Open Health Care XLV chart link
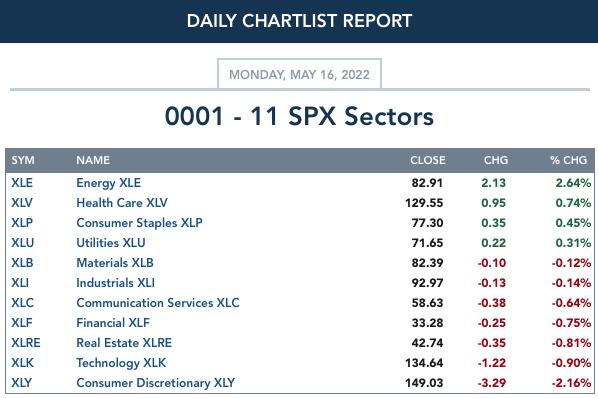This screenshot has height=398, width=598. click(x=122, y=203)
